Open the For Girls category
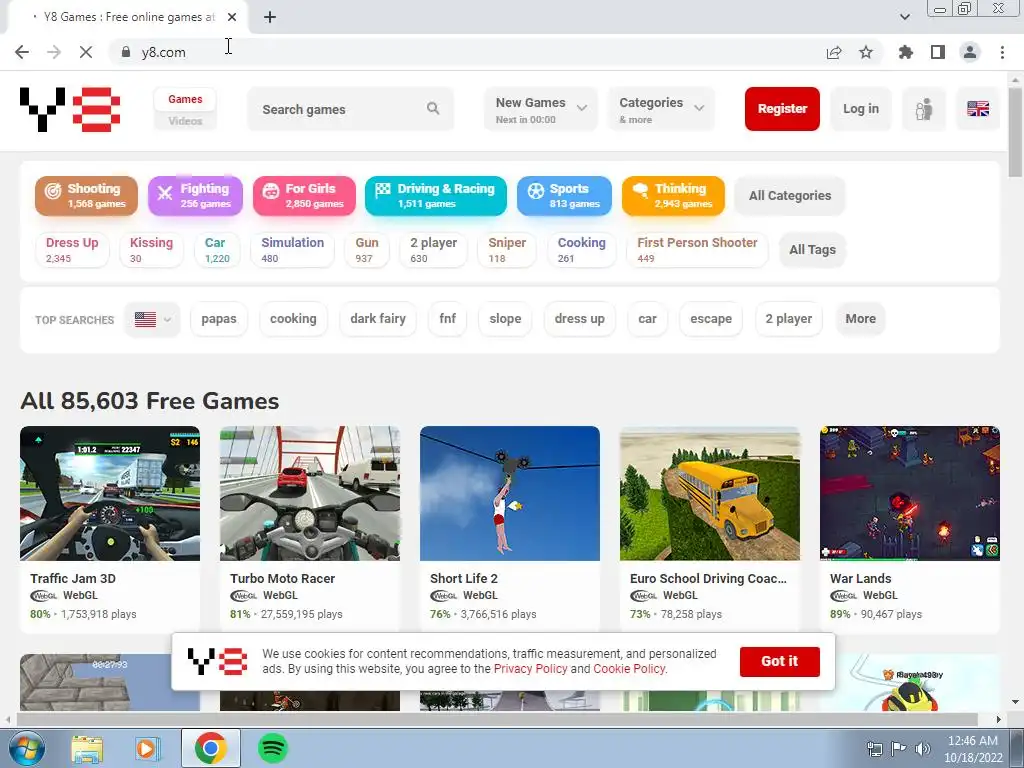This screenshot has height=768, width=1024. [304, 195]
